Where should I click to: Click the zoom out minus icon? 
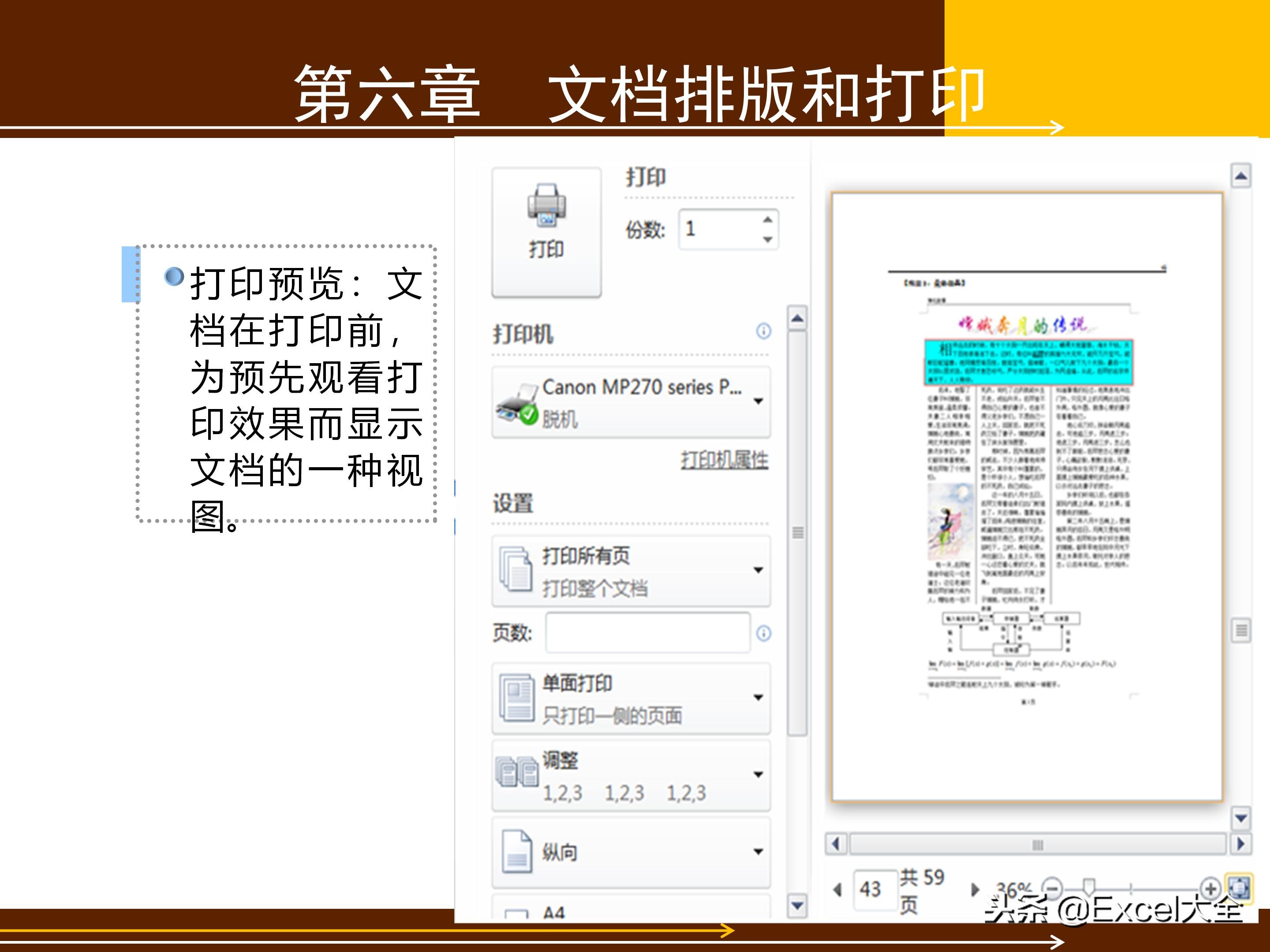point(1053,888)
